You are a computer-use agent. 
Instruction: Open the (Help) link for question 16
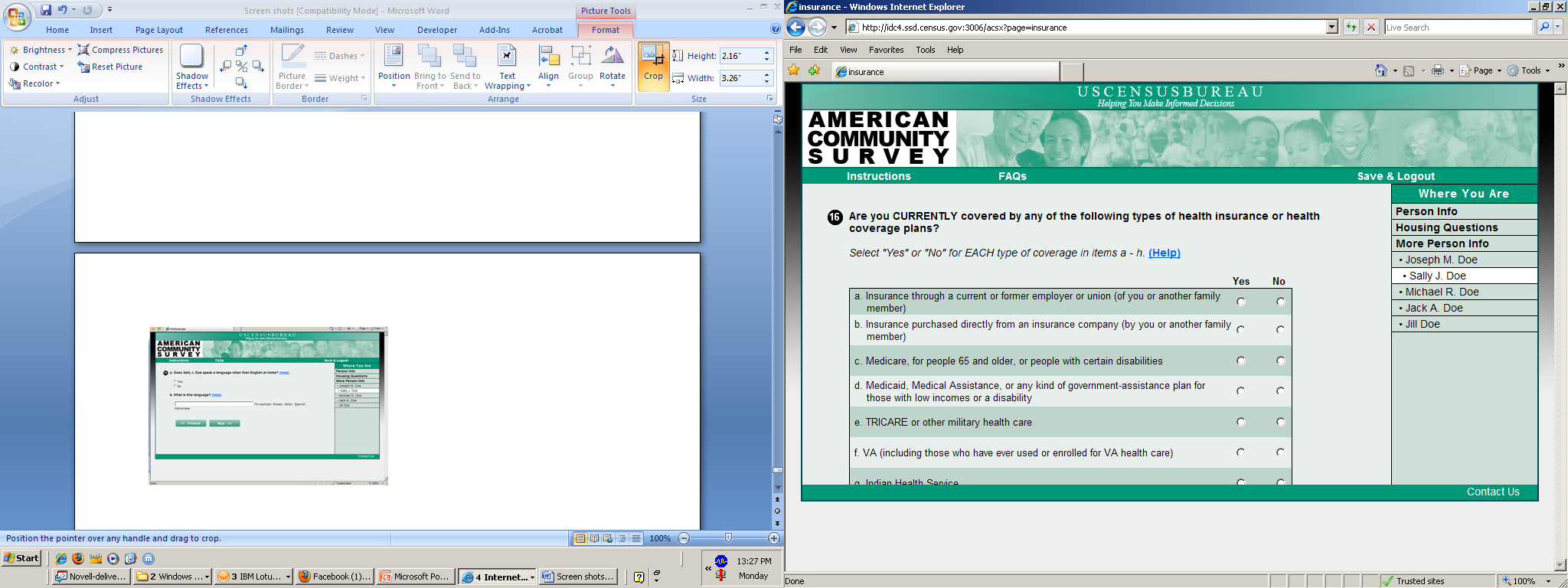point(1165,253)
